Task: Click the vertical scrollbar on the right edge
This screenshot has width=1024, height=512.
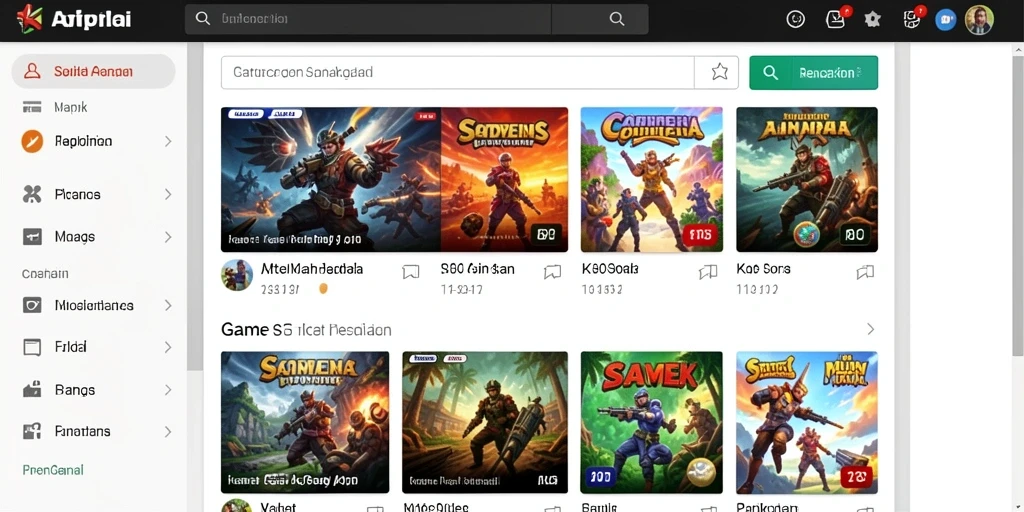Action: click(x=1017, y=199)
